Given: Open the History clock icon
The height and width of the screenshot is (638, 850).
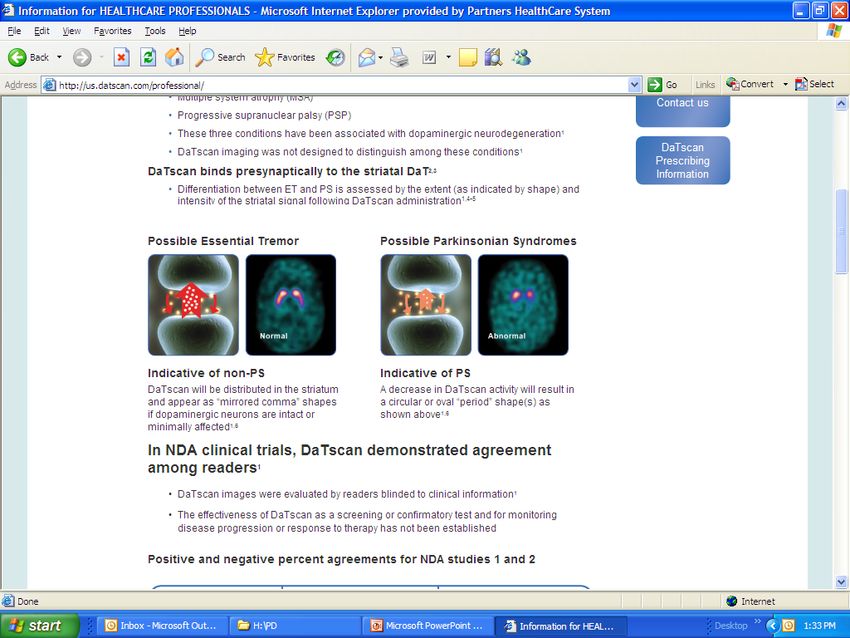Looking at the screenshot, I should click(x=336, y=57).
